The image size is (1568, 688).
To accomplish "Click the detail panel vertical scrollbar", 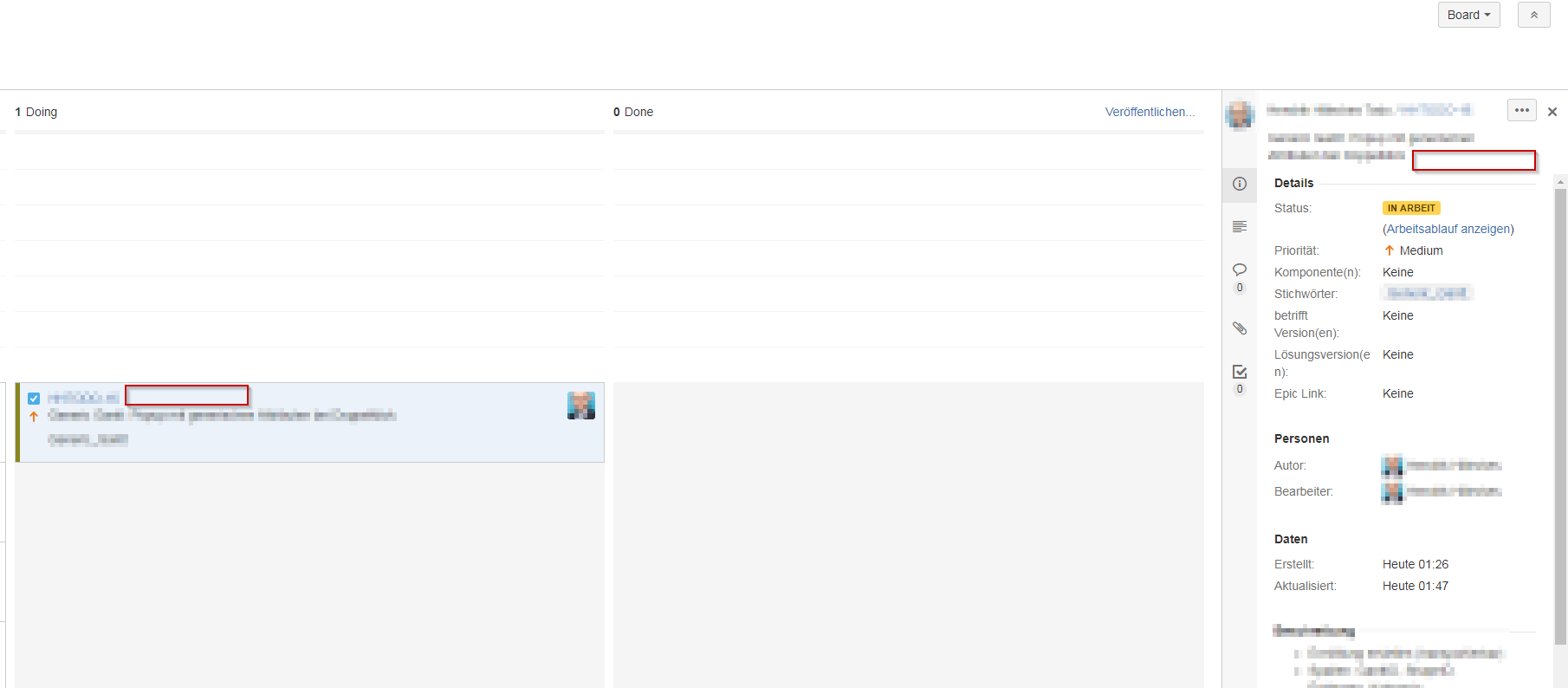I will point(1561,416).
